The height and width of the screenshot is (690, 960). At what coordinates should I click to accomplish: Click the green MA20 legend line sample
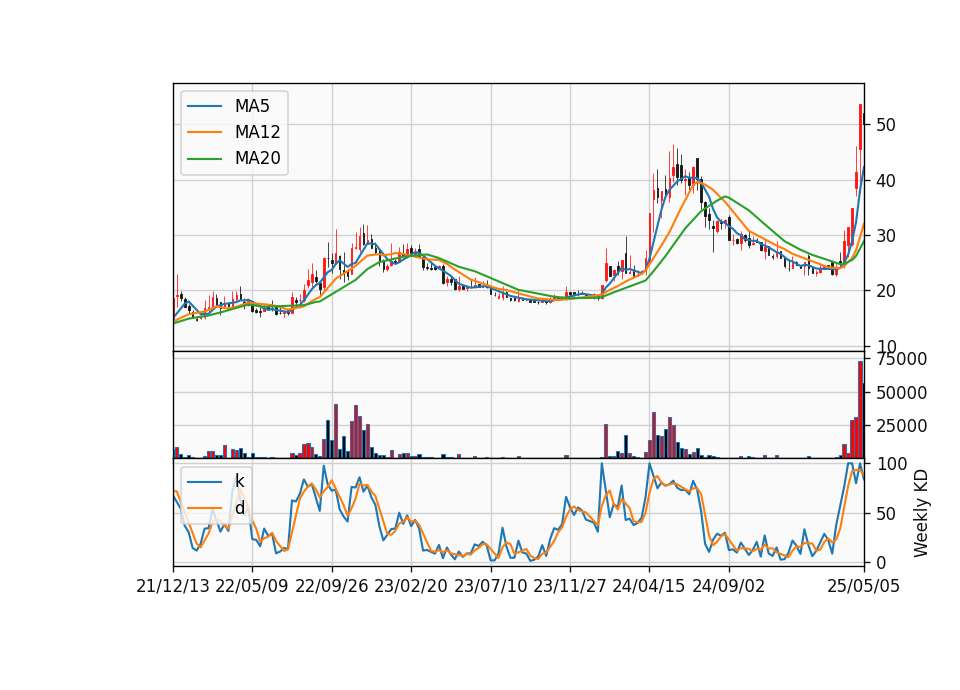click(x=204, y=159)
